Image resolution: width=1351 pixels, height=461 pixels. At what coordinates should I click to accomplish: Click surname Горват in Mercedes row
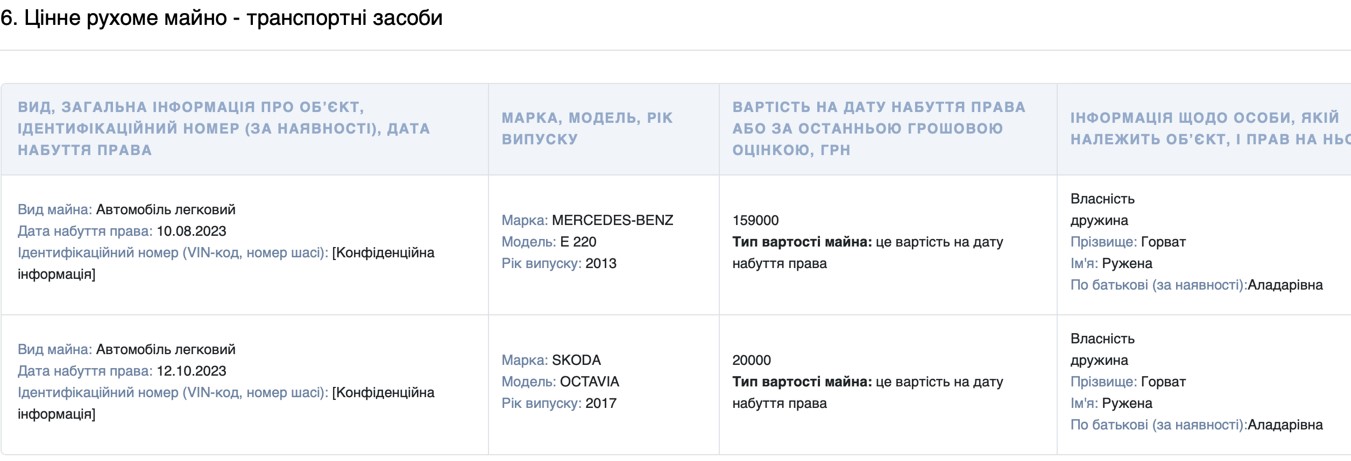click(1163, 242)
